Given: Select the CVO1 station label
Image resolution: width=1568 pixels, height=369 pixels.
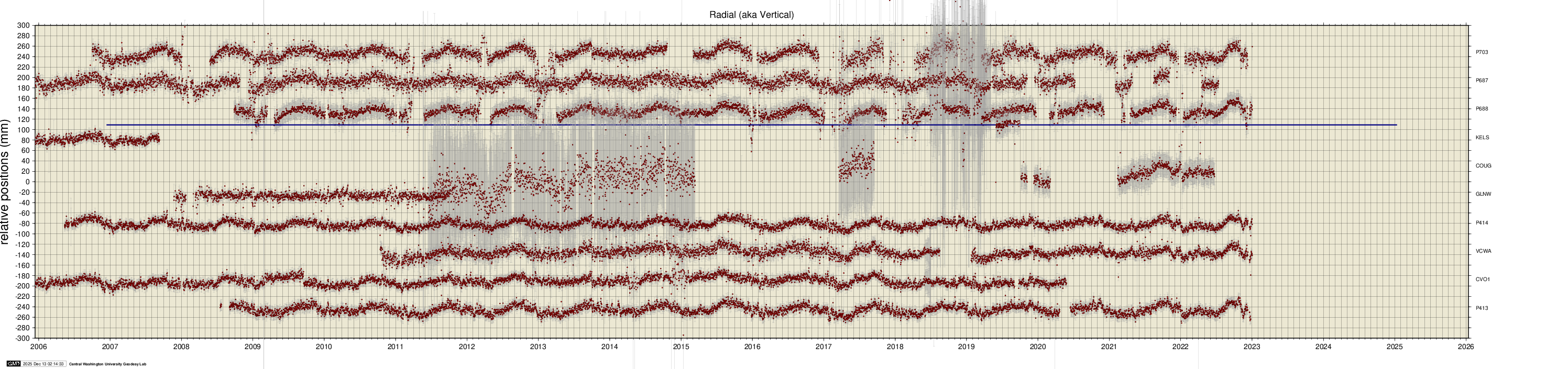Looking at the screenshot, I should (1482, 279).
